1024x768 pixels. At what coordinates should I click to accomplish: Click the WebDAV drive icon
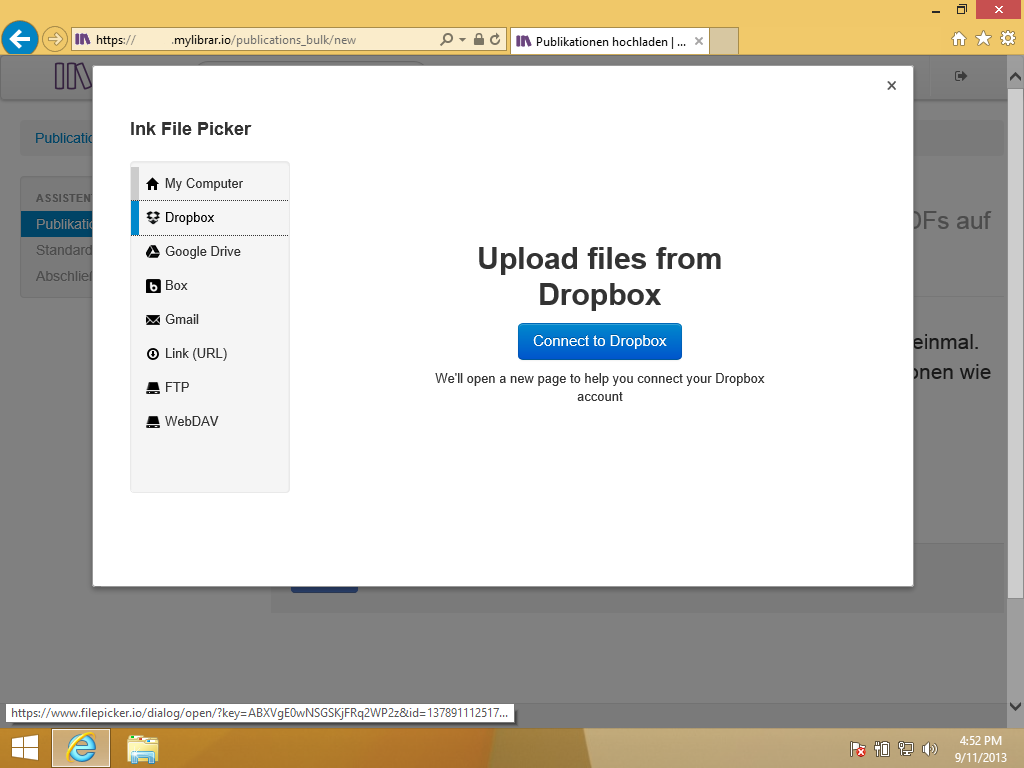tap(153, 422)
